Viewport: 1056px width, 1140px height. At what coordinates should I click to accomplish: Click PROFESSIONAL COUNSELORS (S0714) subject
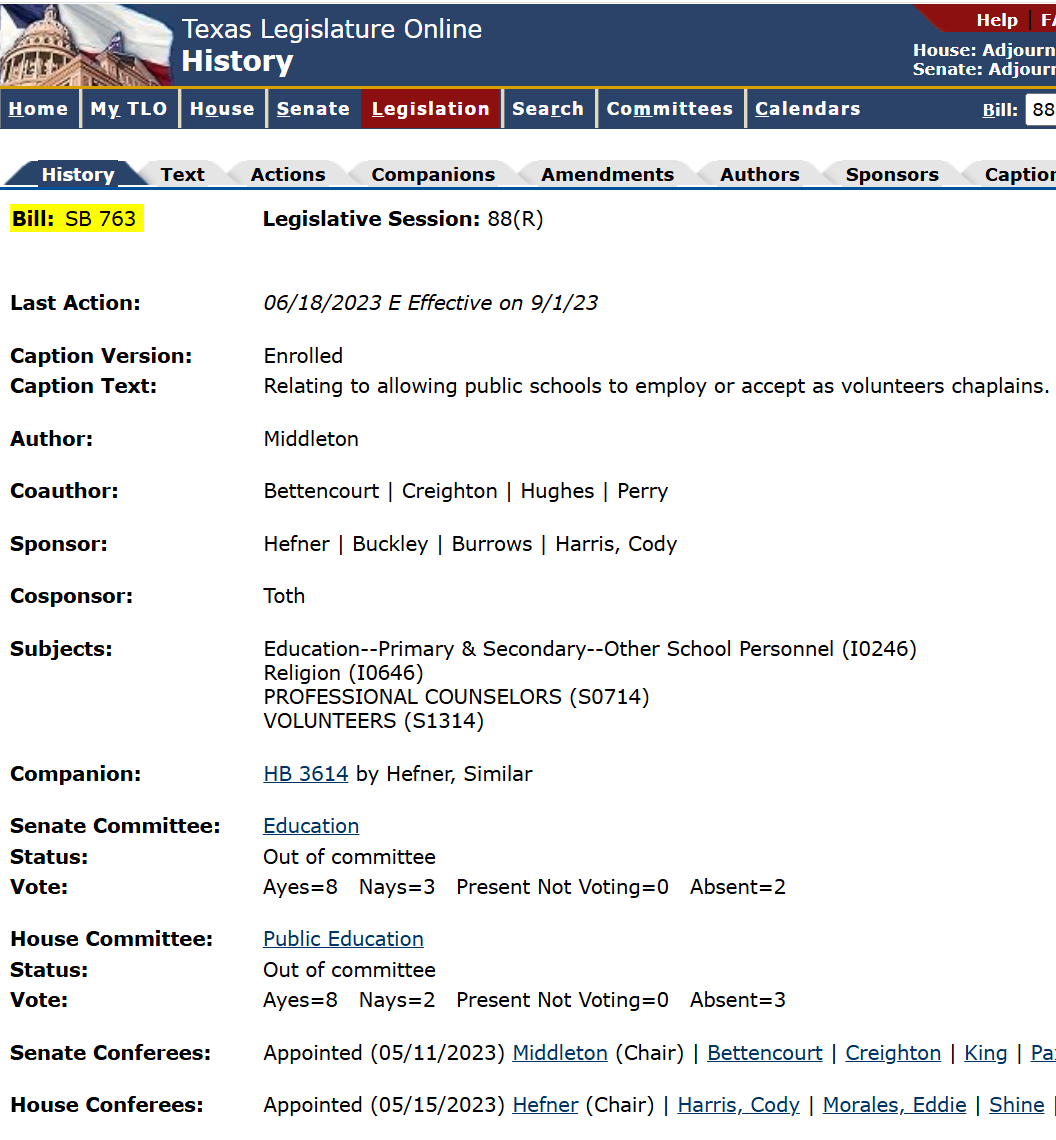[456, 697]
